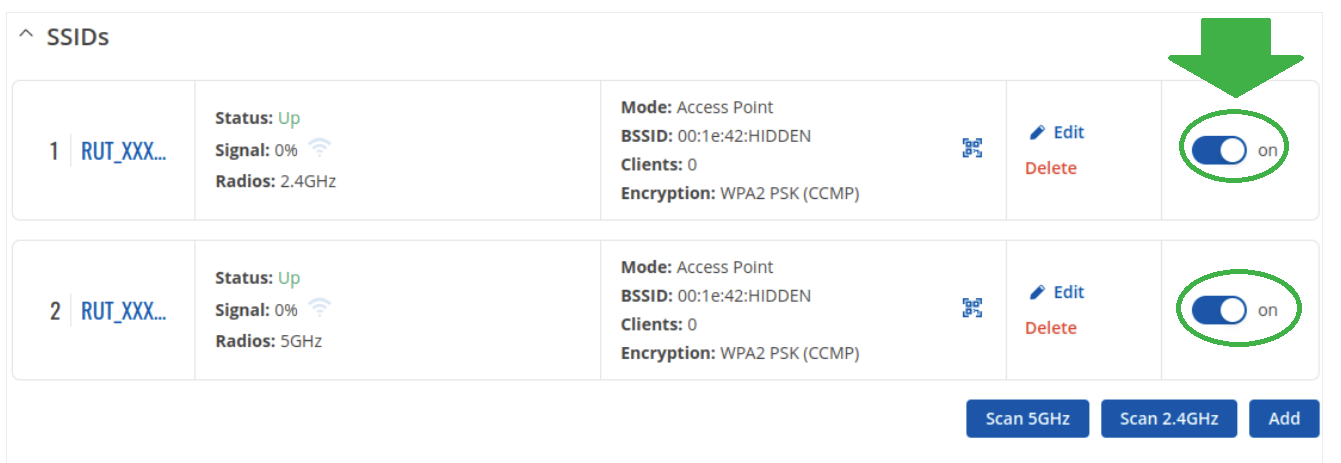Click the Edit pencil icon for the 2.4GHz SSID
Screen dimensions: 1341x463
pyautogui.click(x=1038, y=132)
